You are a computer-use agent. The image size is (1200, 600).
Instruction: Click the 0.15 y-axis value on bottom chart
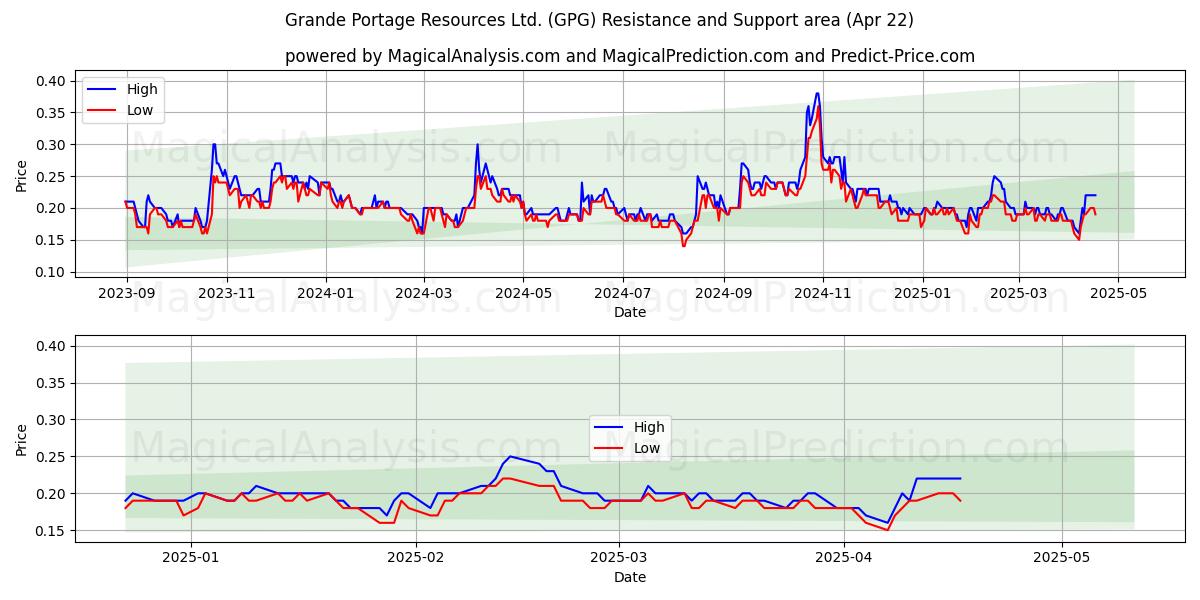[51, 531]
